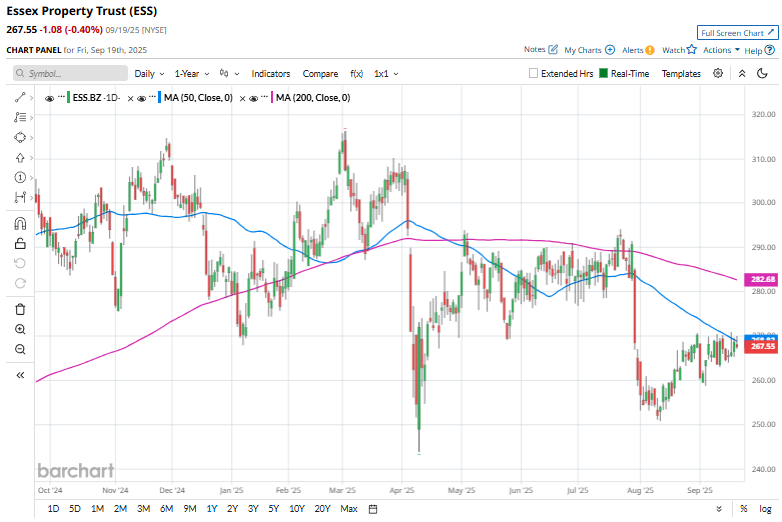The width and height of the screenshot is (782, 522).
Task: Open the calendar date range picker
Action: pyautogui.click(x=372, y=509)
